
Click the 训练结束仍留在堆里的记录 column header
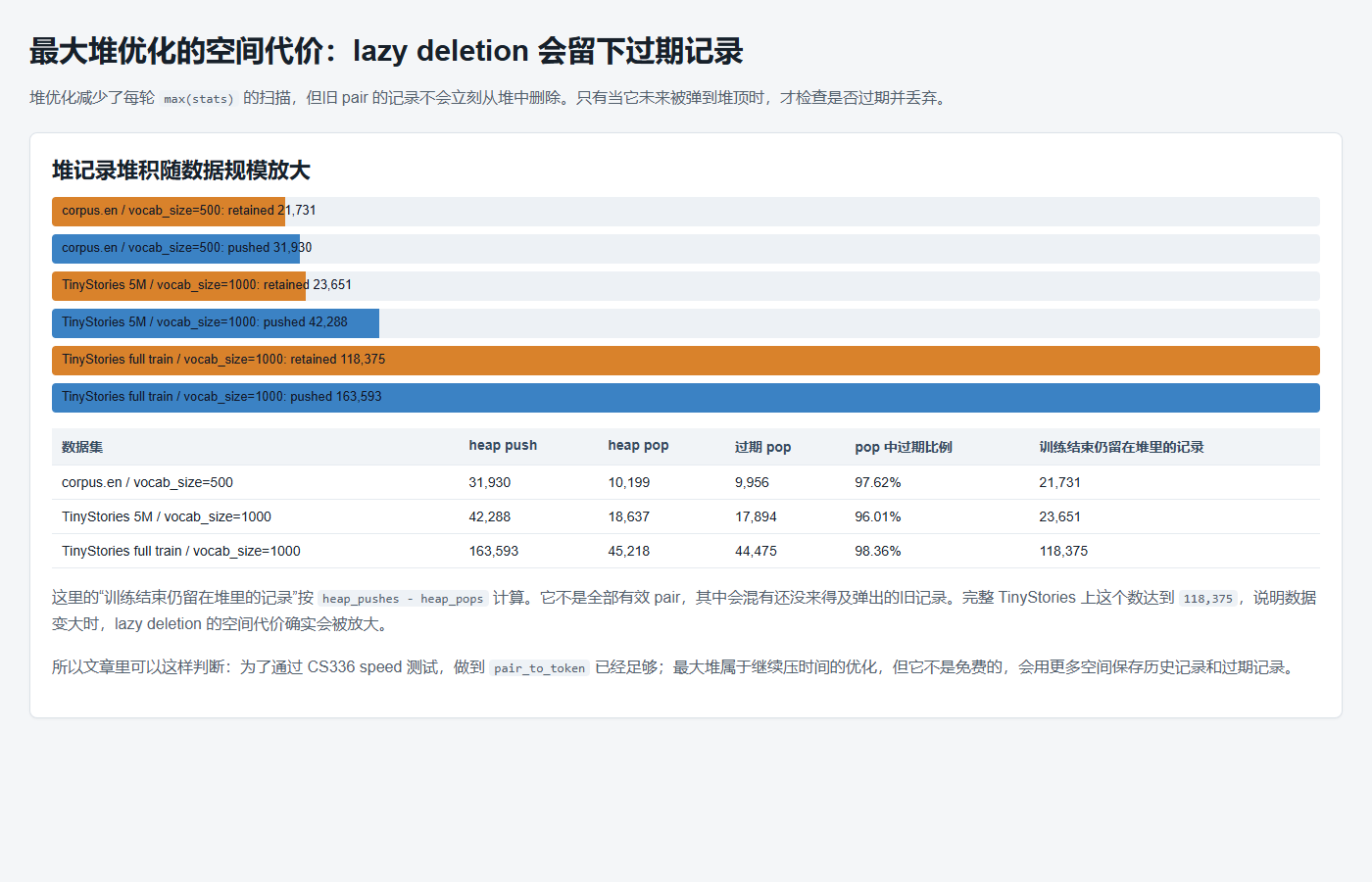(1121, 447)
